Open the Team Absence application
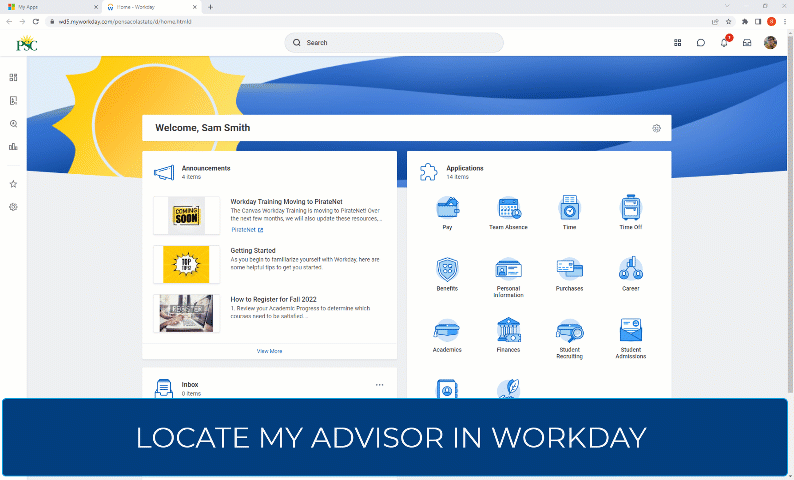 (508, 213)
